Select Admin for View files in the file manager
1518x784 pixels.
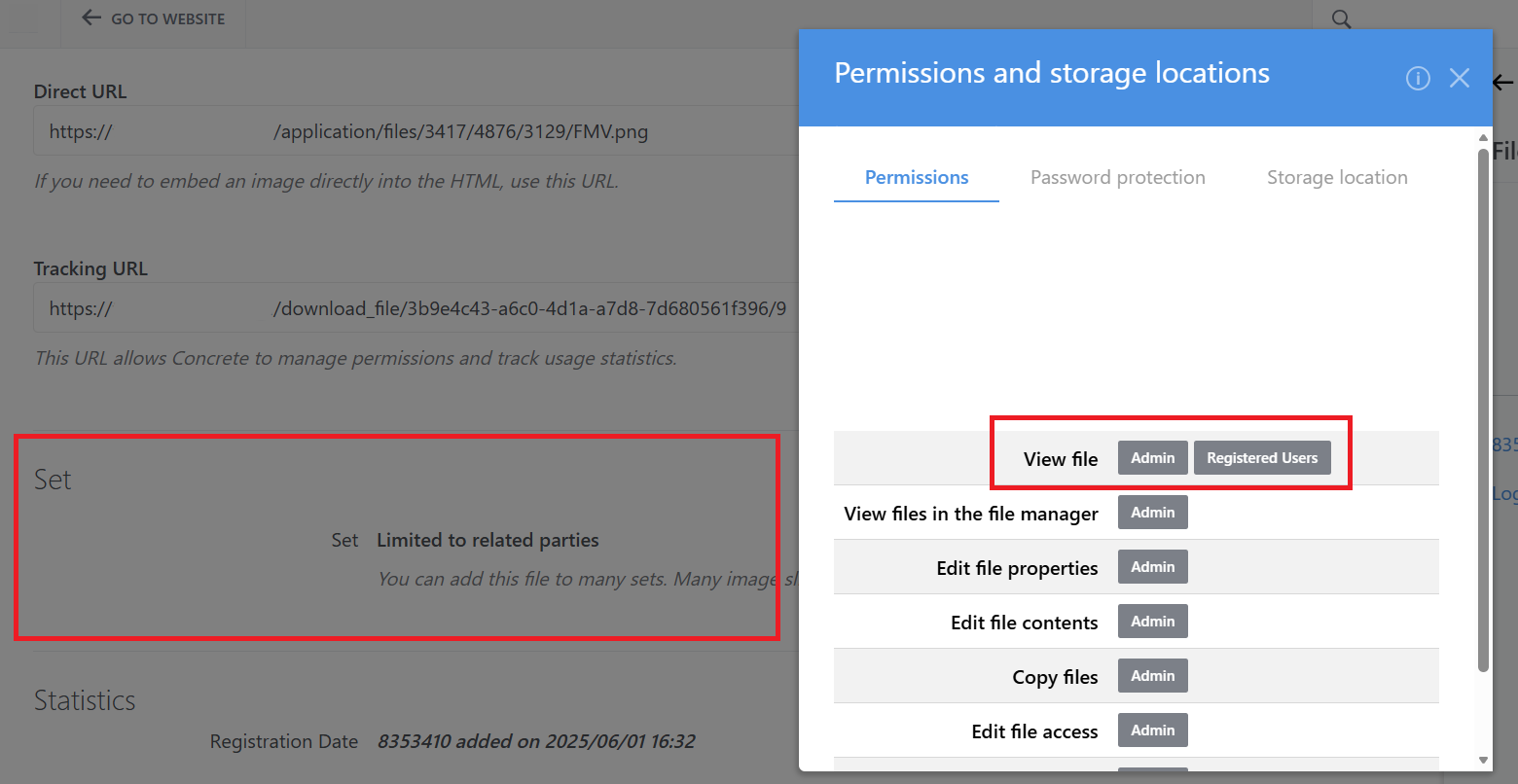[1152, 513]
